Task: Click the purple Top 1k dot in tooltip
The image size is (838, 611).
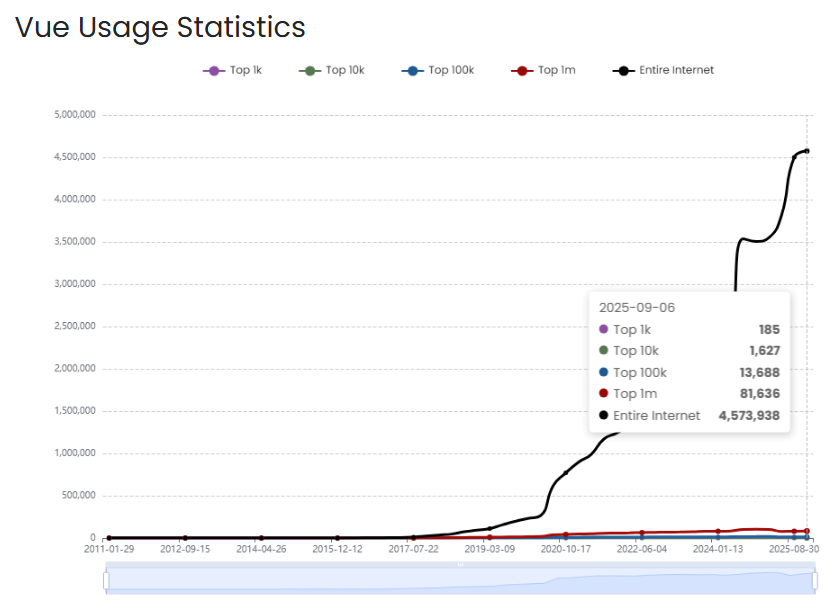Action: coord(603,329)
